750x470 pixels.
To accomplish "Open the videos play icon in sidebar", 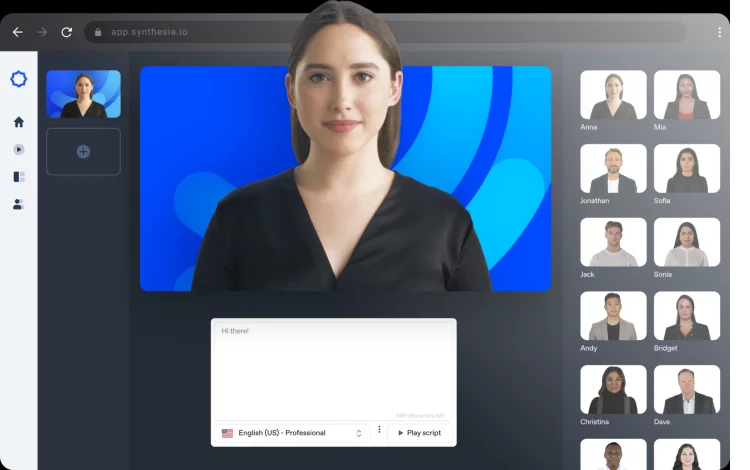I will click(19, 150).
